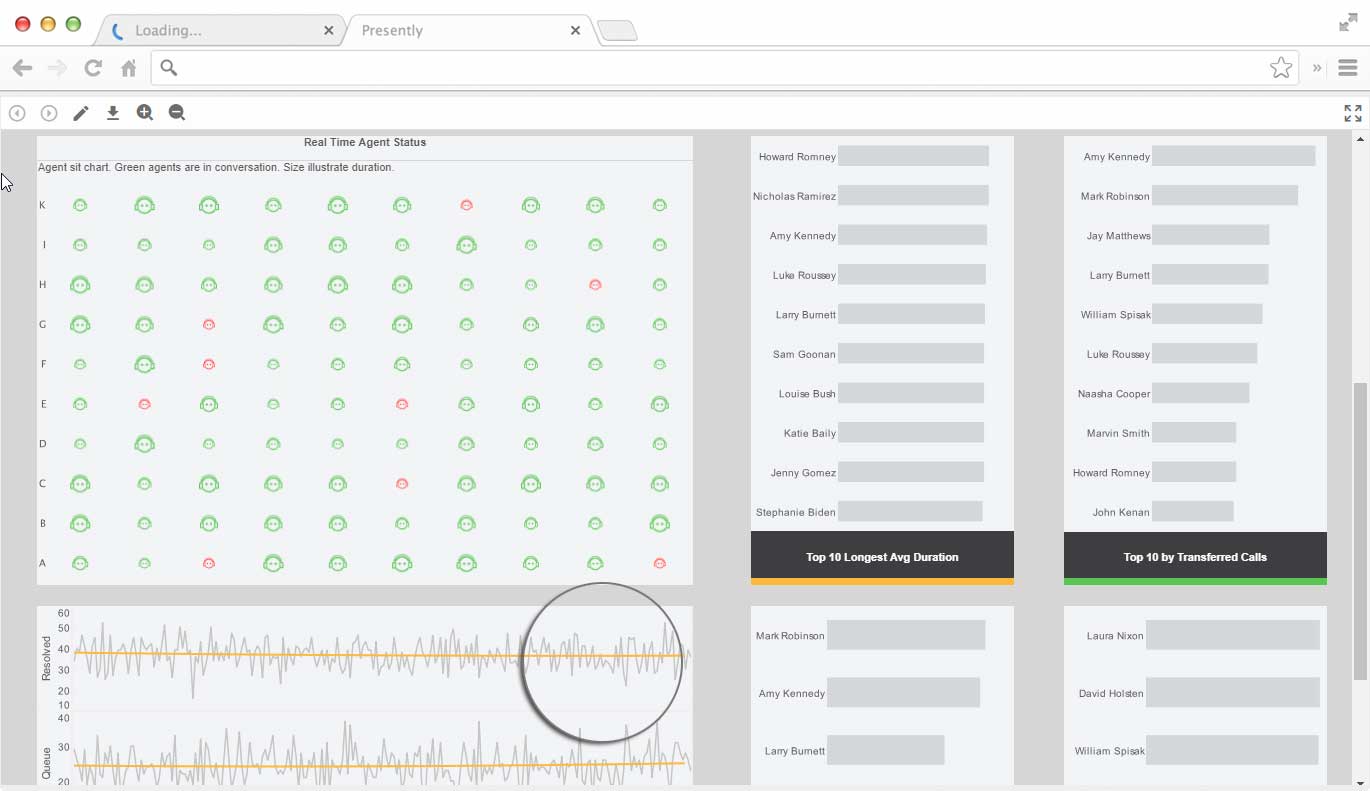This screenshot has height=791, width=1370.
Task: Select the red agent in row H
Action: pos(595,285)
